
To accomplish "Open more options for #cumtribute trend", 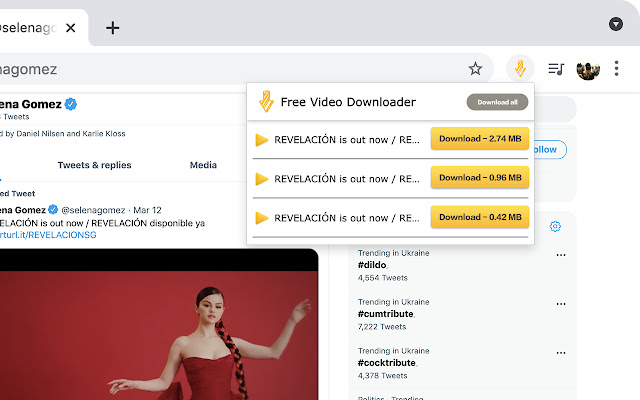I will [x=561, y=303].
